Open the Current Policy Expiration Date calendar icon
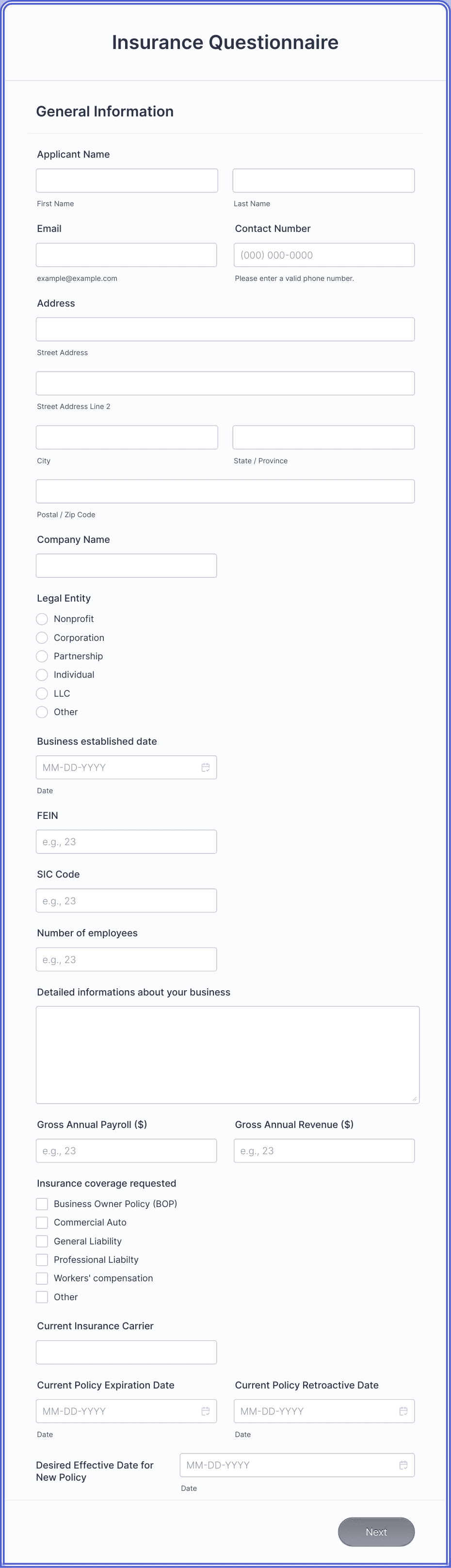This screenshot has width=451, height=1568. (205, 1411)
